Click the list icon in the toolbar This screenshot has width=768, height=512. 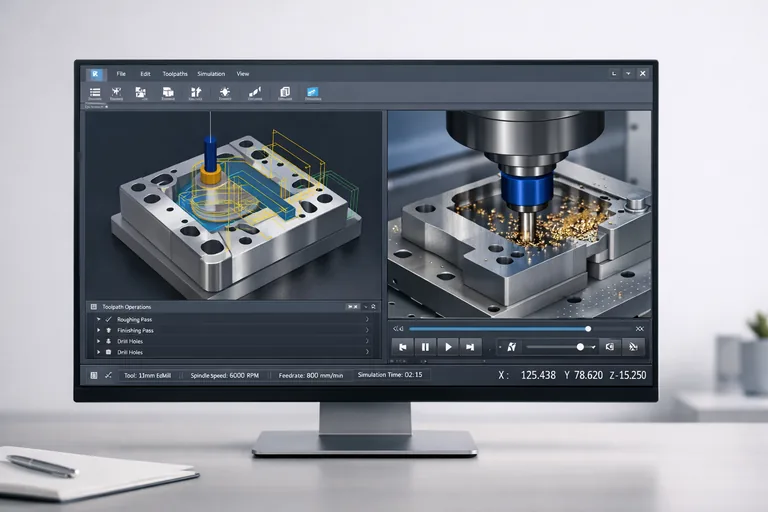coord(95,92)
